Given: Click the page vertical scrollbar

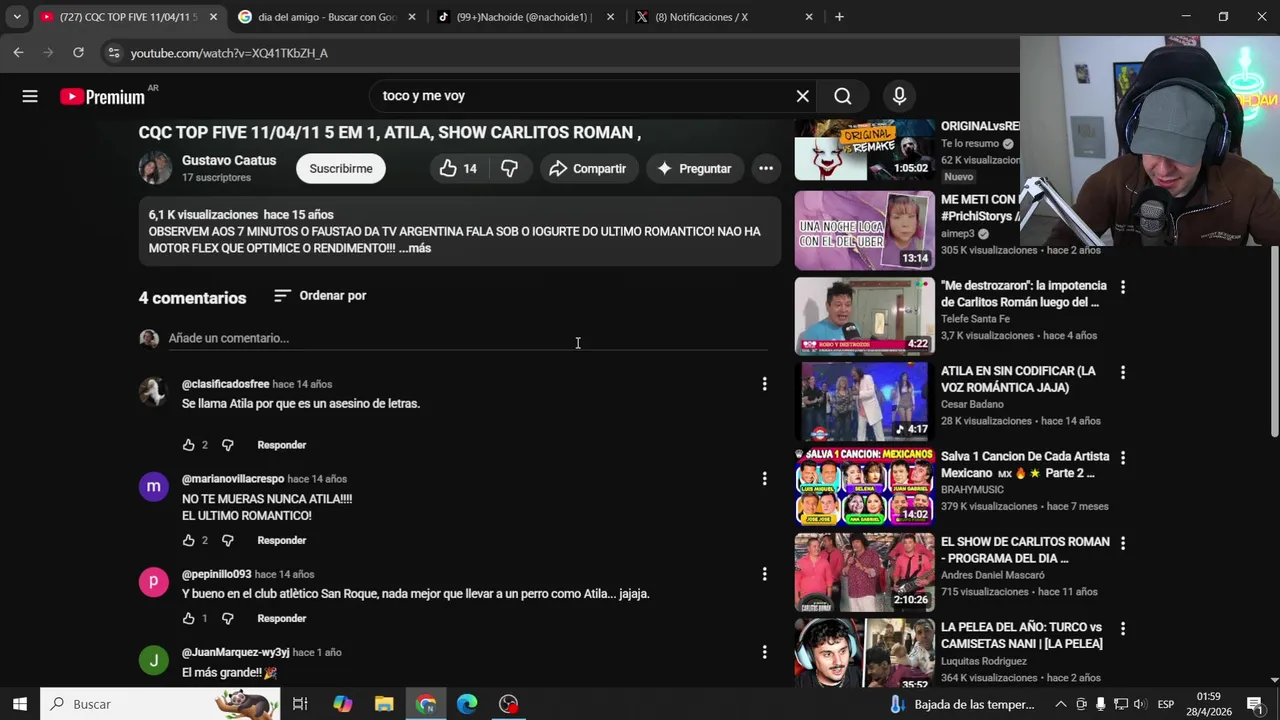Looking at the screenshot, I should click(1274, 340).
